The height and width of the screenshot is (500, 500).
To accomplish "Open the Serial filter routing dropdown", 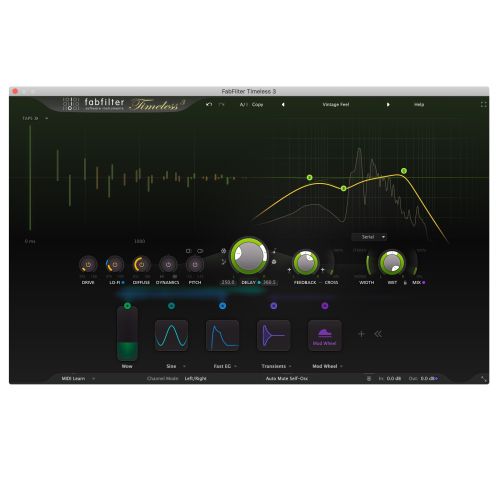I will tap(369, 237).
